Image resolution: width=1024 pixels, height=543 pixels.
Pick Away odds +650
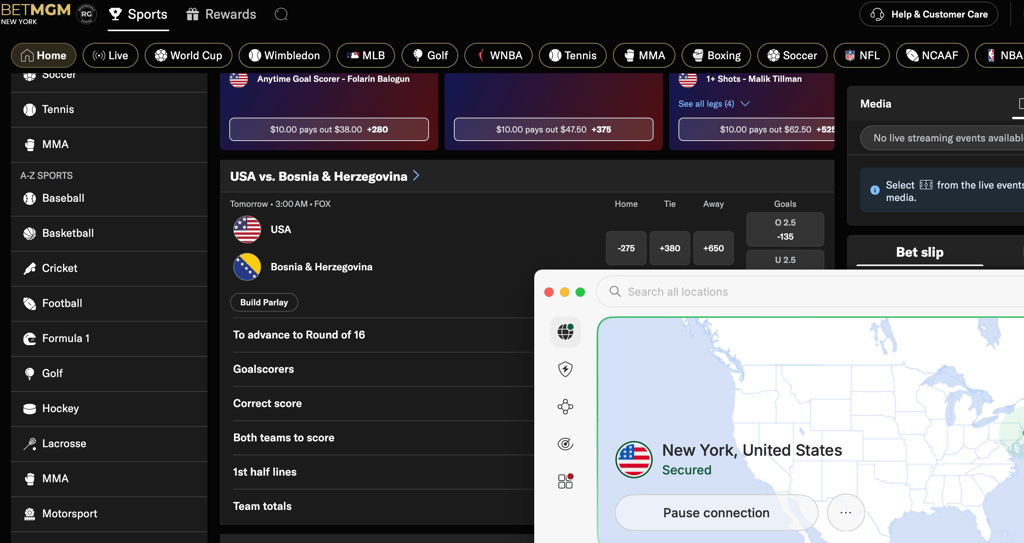click(x=713, y=248)
